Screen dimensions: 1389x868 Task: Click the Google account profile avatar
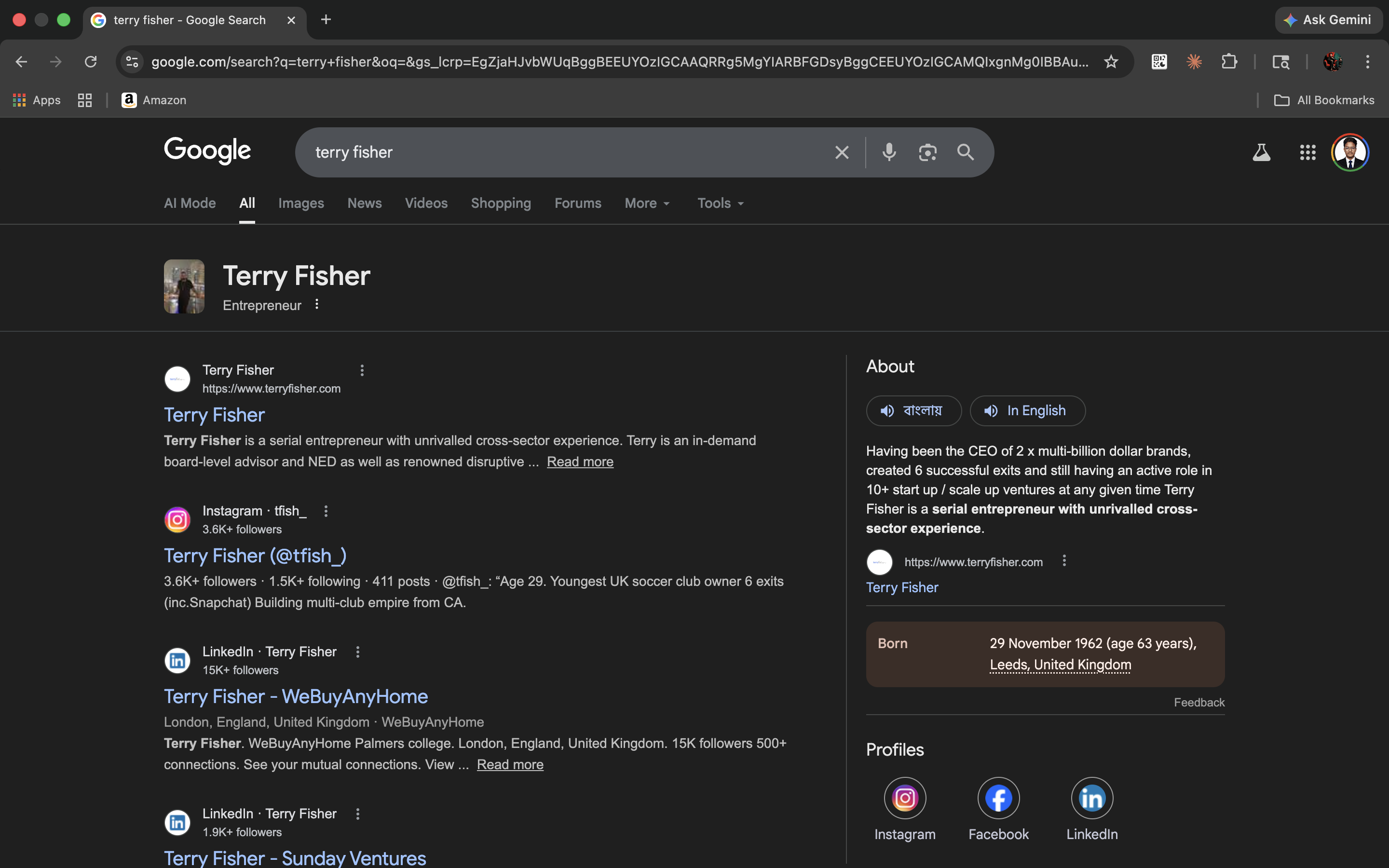[x=1349, y=152]
